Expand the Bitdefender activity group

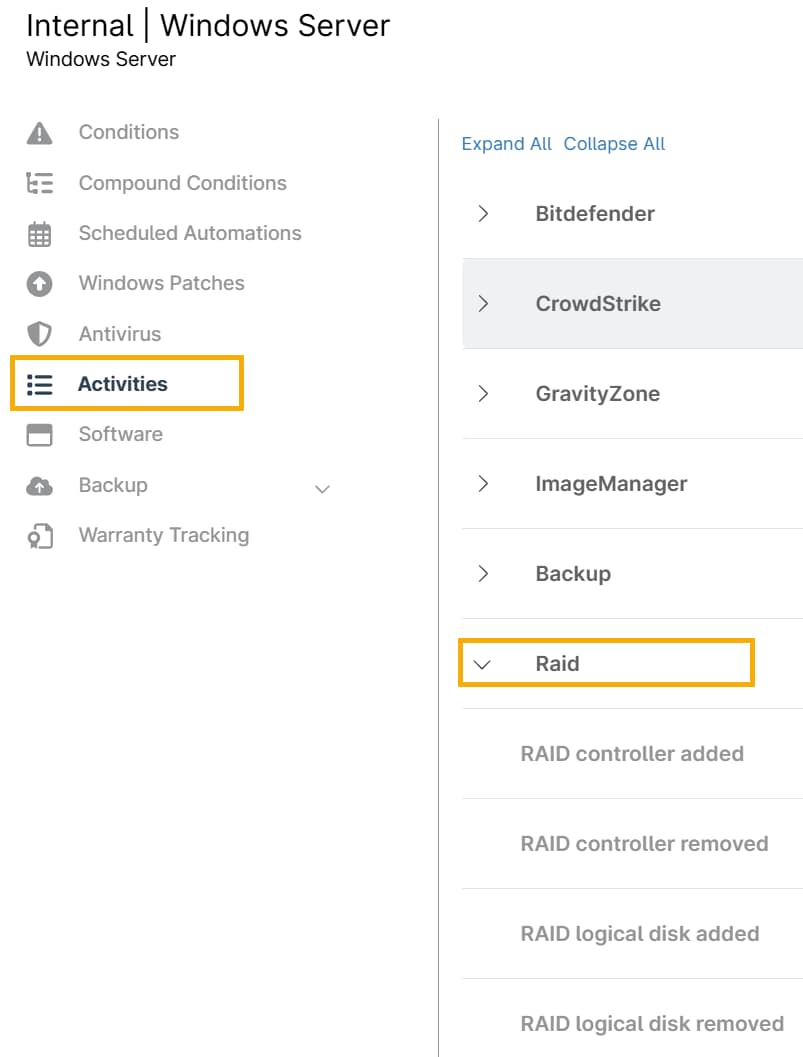click(483, 213)
